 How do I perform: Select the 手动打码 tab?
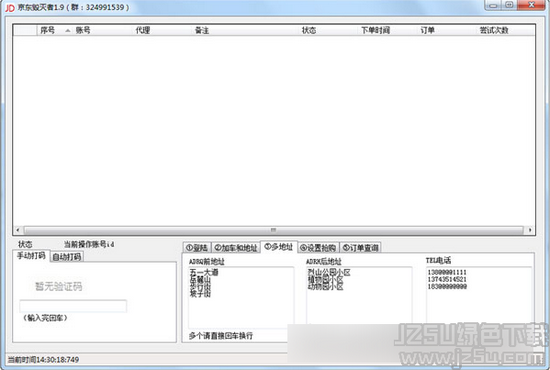point(31,256)
